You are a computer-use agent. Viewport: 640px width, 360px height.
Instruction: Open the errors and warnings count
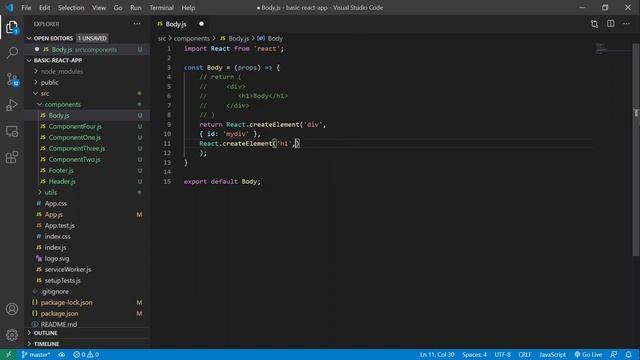click(x=86, y=354)
